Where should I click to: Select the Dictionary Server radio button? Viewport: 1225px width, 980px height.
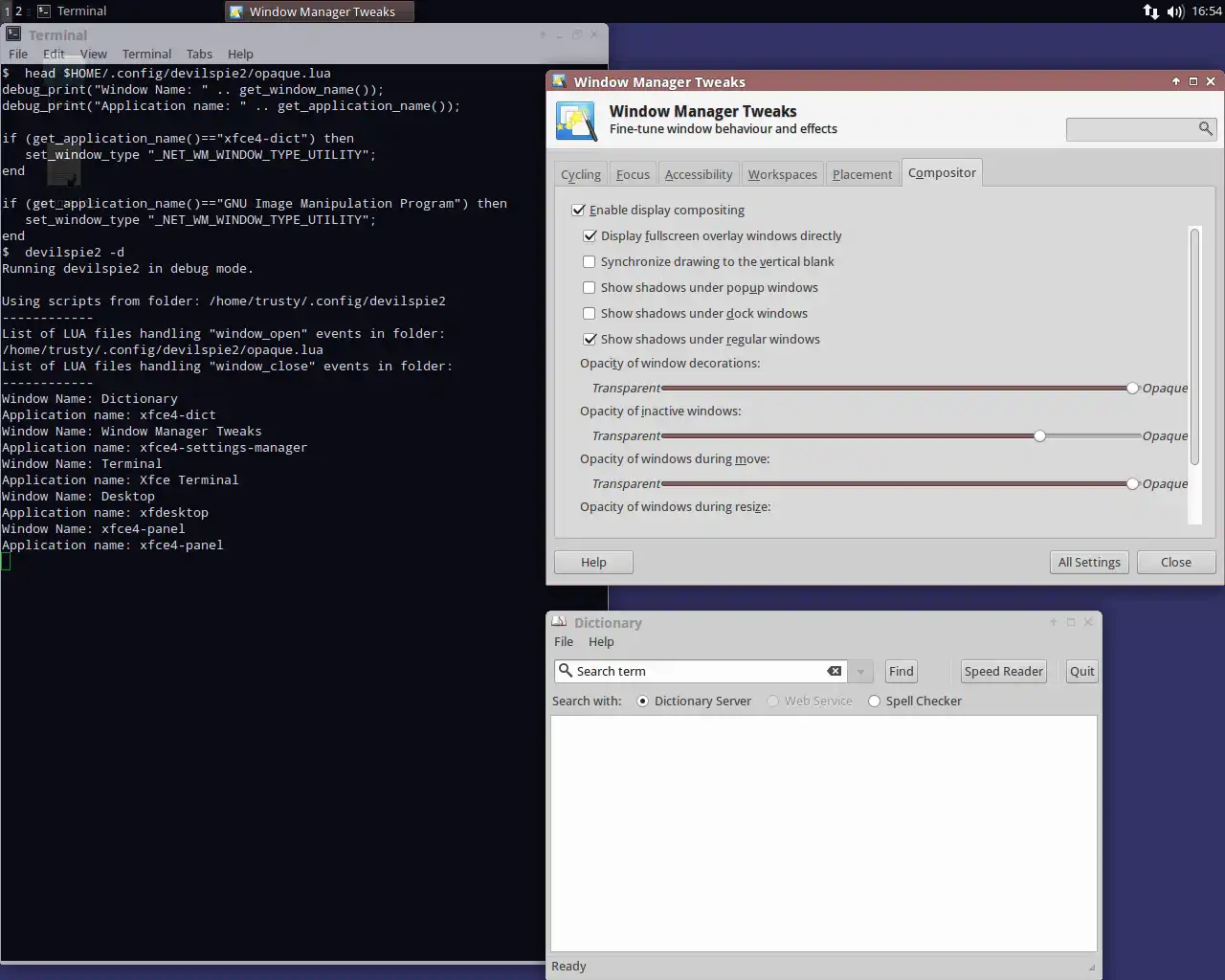(642, 701)
